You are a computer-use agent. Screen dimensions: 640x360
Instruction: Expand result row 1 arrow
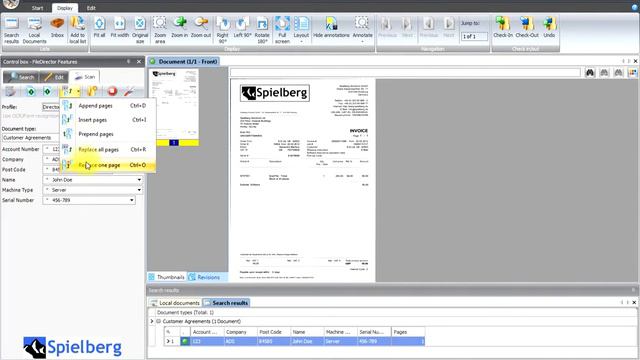click(x=168, y=341)
